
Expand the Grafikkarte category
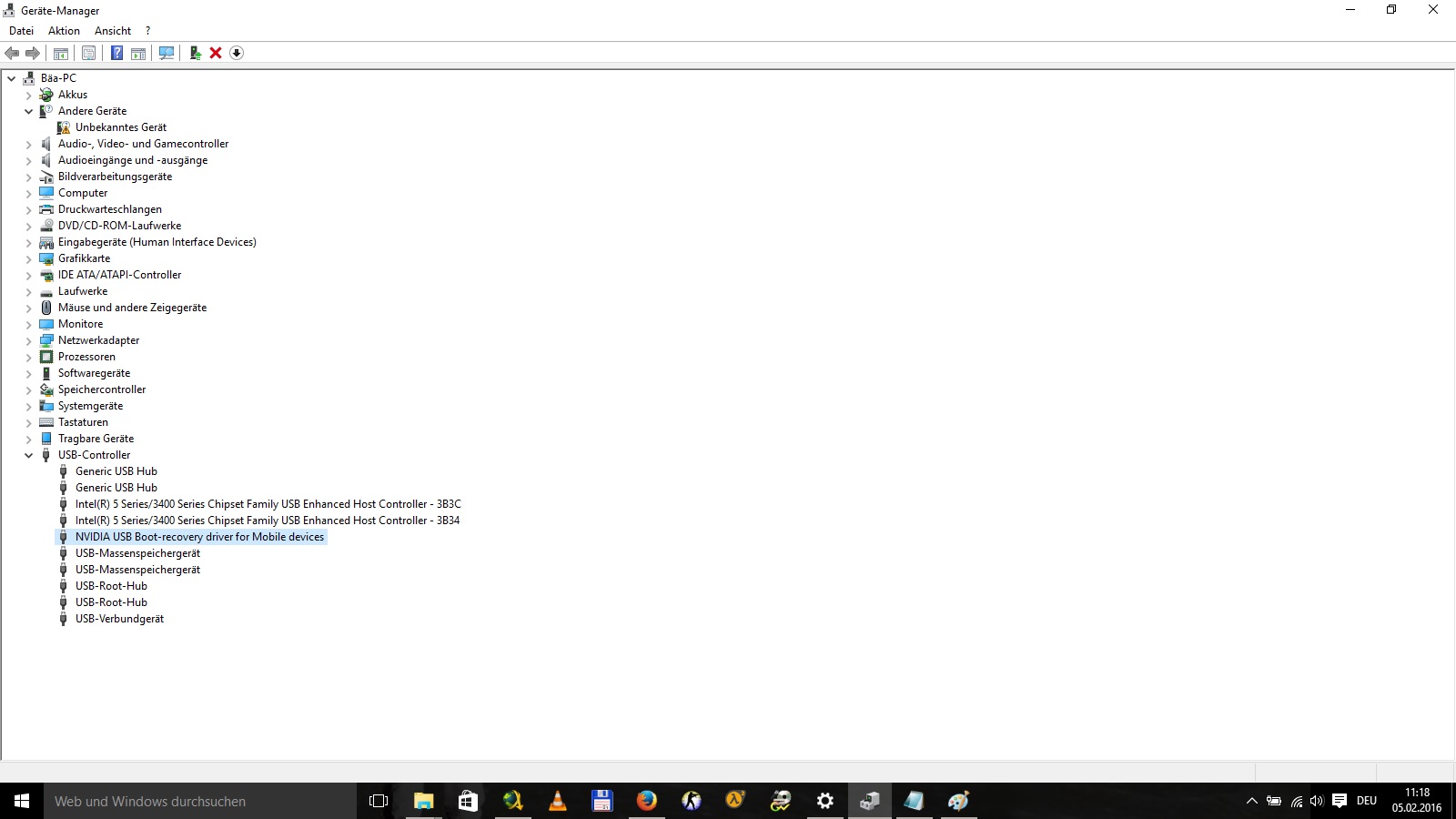point(28,258)
